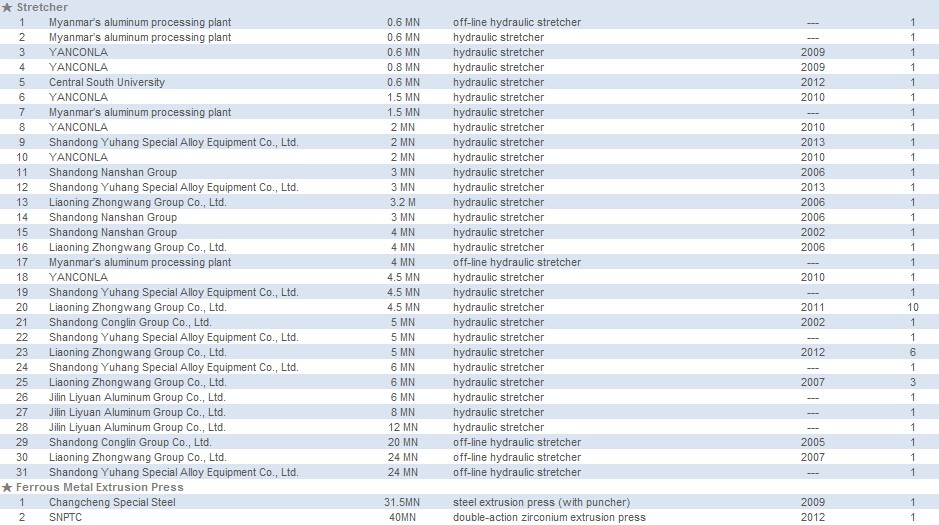This screenshot has width=939, height=525.
Task: Click Myanmar's aluminum processing plant in row 7
Action: (x=140, y=112)
